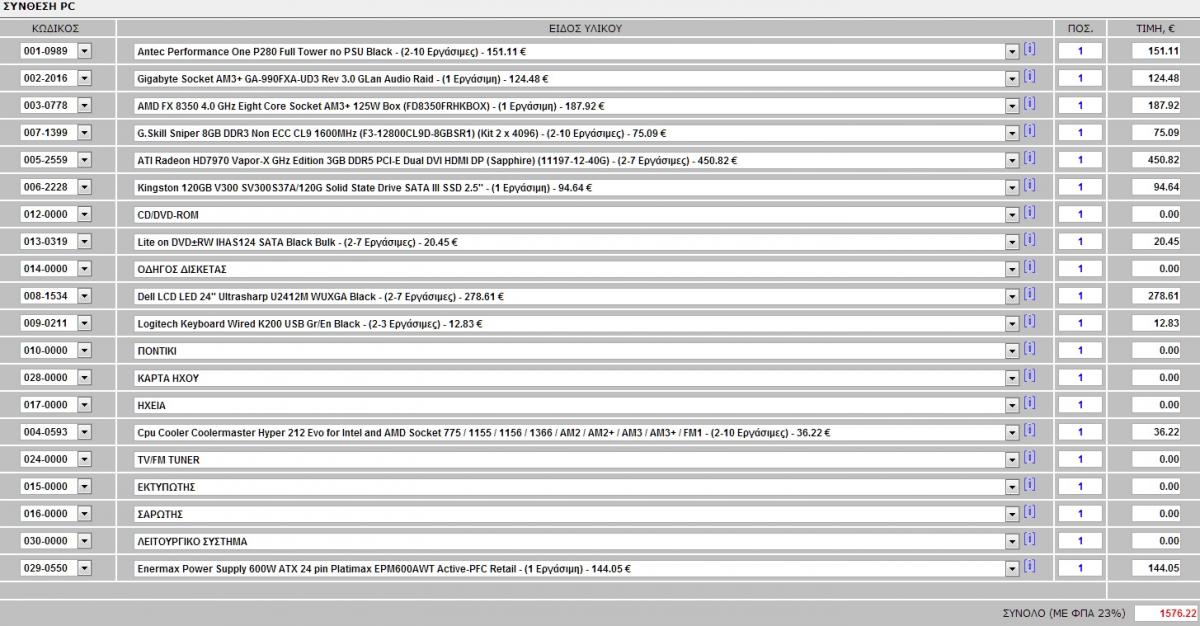Open code dropdown 004-0593
Image resolution: width=1200 pixels, height=626 pixels.
pos(84,433)
